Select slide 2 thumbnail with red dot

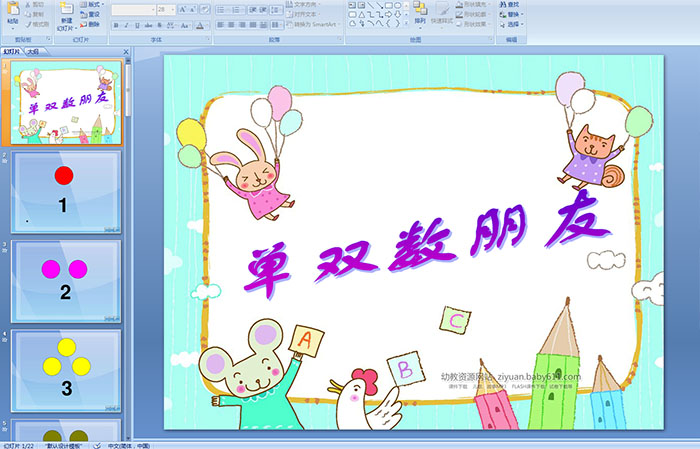[66, 192]
